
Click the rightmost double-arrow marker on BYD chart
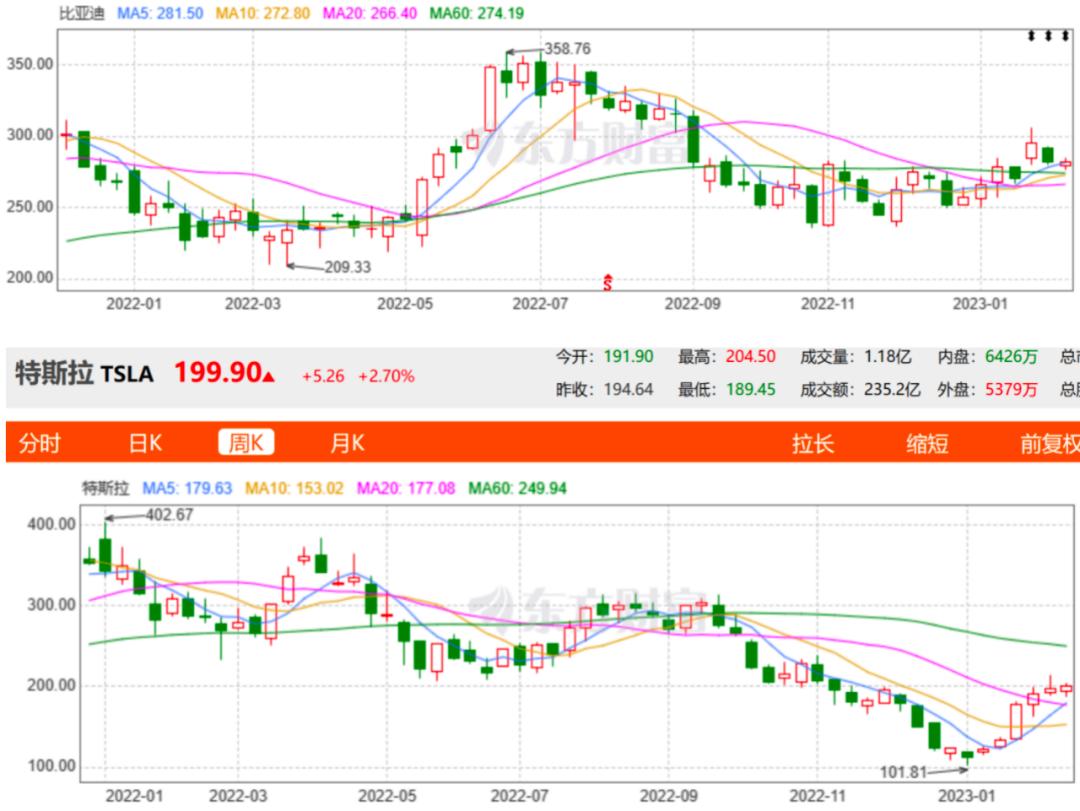(1066, 35)
